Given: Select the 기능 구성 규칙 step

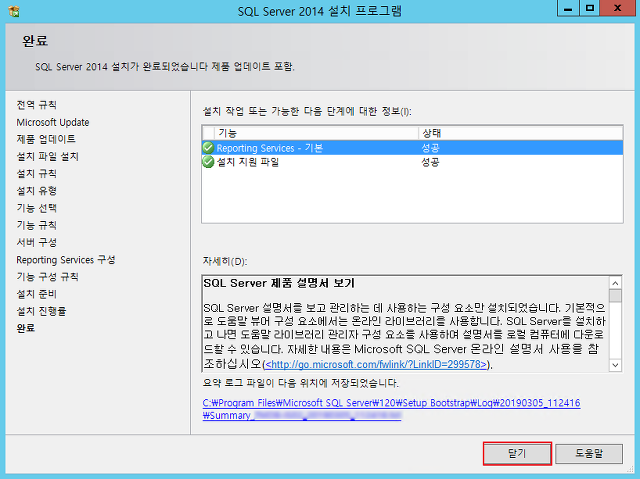Looking at the screenshot, I should coord(47,277).
